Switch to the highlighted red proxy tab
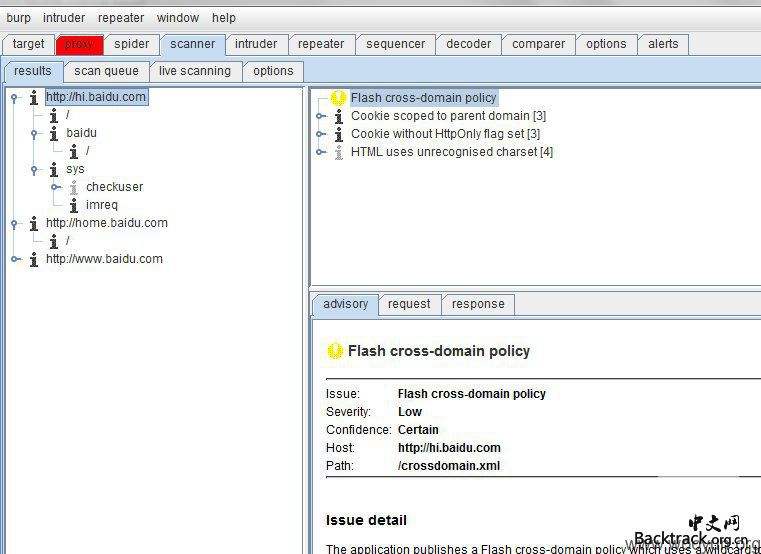 pos(79,44)
